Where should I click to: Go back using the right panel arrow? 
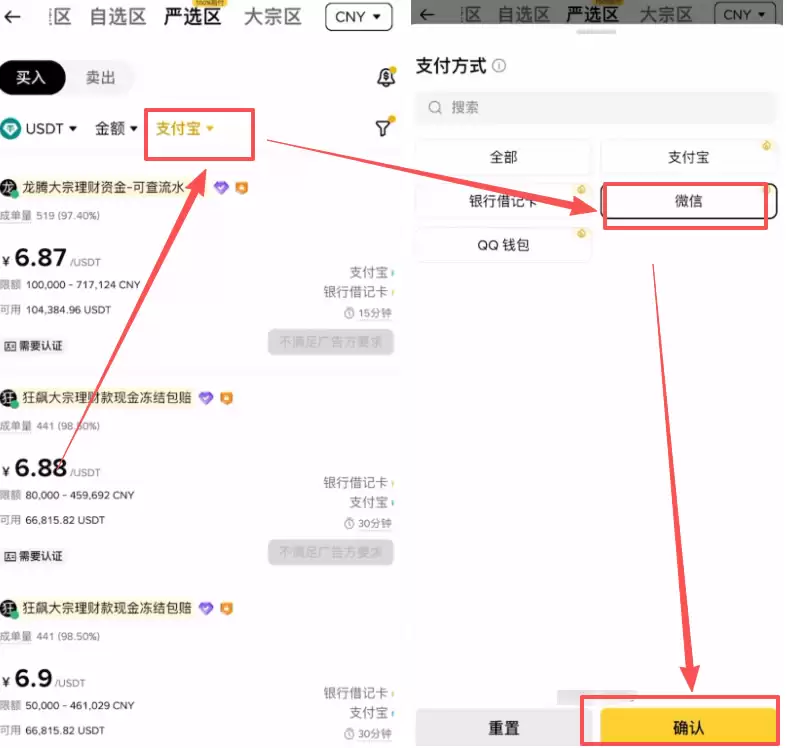(x=427, y=15)
